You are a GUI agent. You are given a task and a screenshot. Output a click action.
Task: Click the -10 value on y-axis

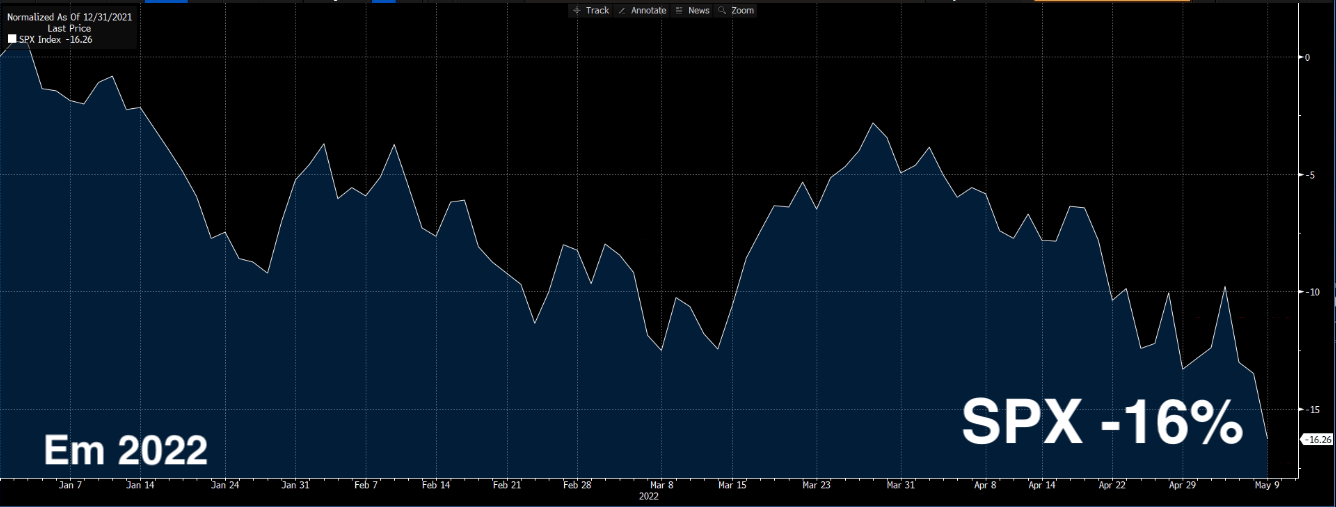pyautogui.click(x=1310, y=292)
